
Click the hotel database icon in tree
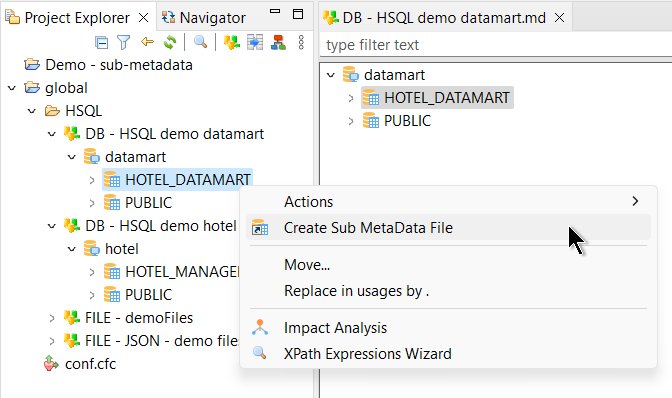tap(92, 248)
